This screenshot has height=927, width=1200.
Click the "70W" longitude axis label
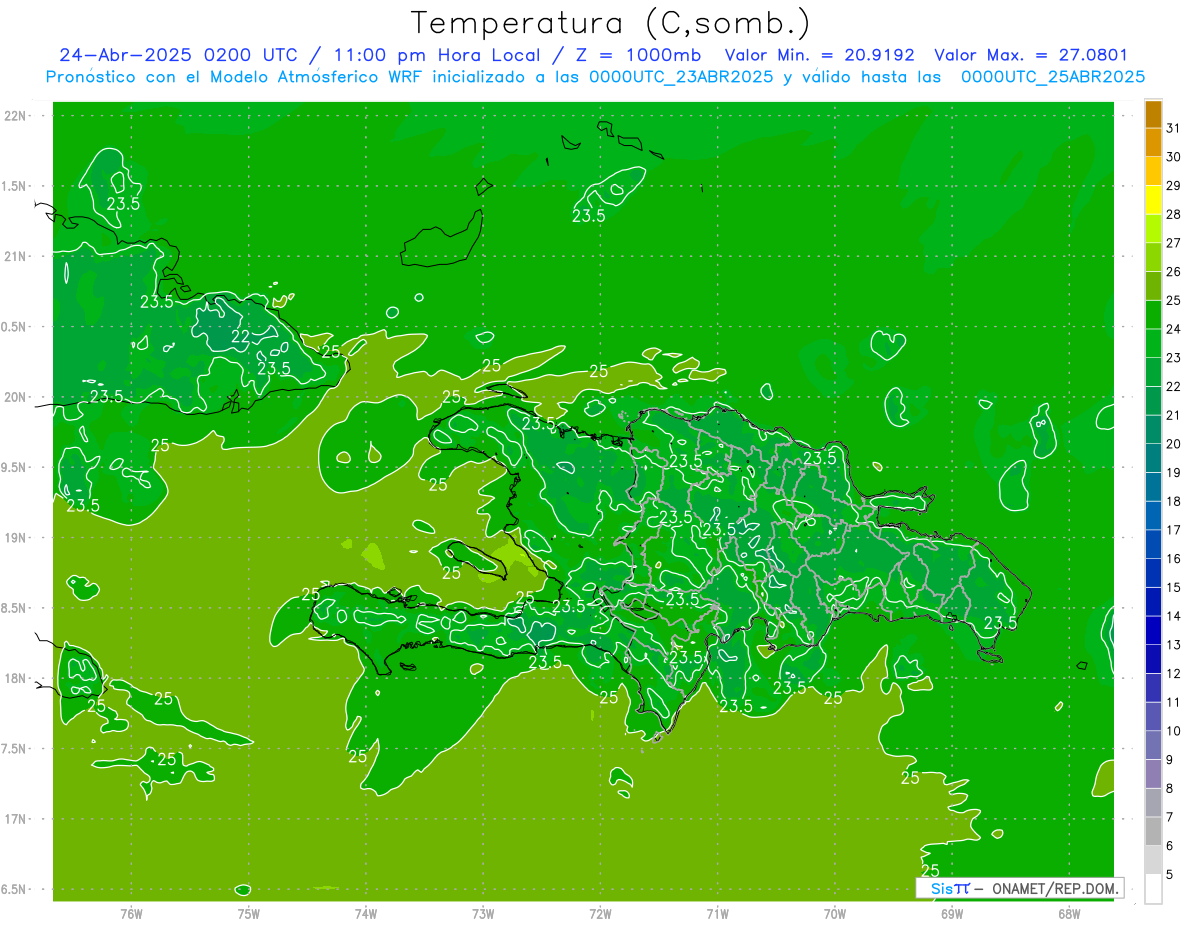[x=835, y=914]
